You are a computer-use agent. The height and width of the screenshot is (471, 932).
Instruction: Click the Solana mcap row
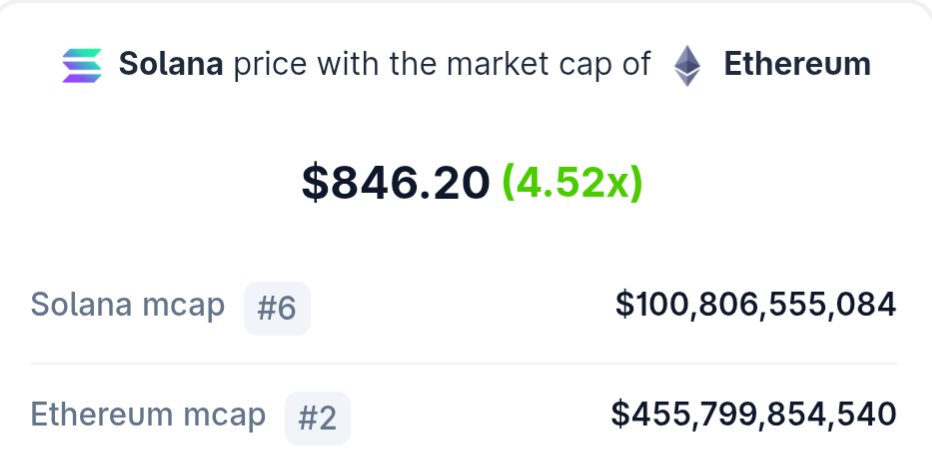[x=464, y=307]
